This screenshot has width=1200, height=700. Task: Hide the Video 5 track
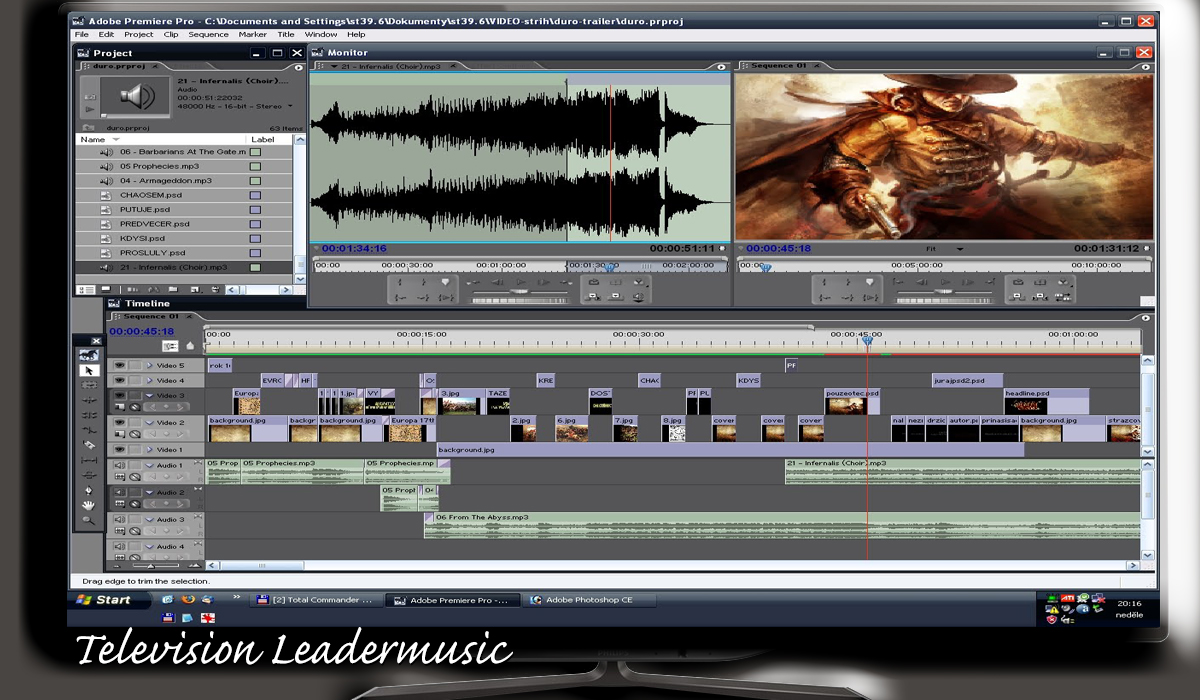point(120,366)
